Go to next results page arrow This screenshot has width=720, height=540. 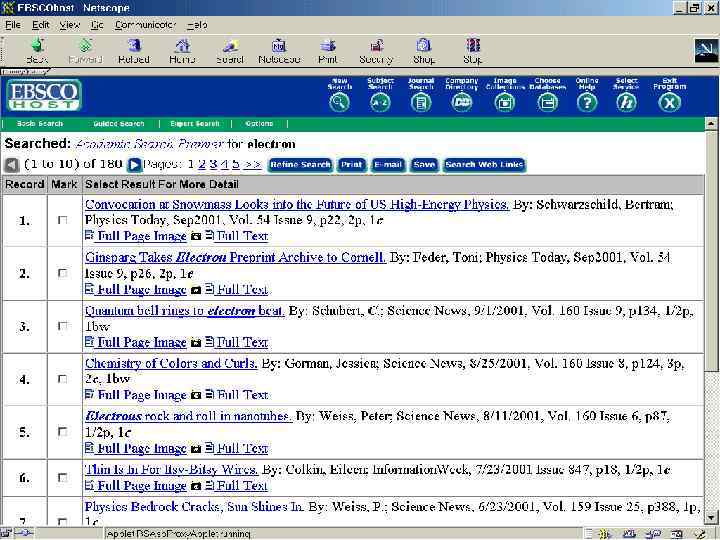point(134,164)
